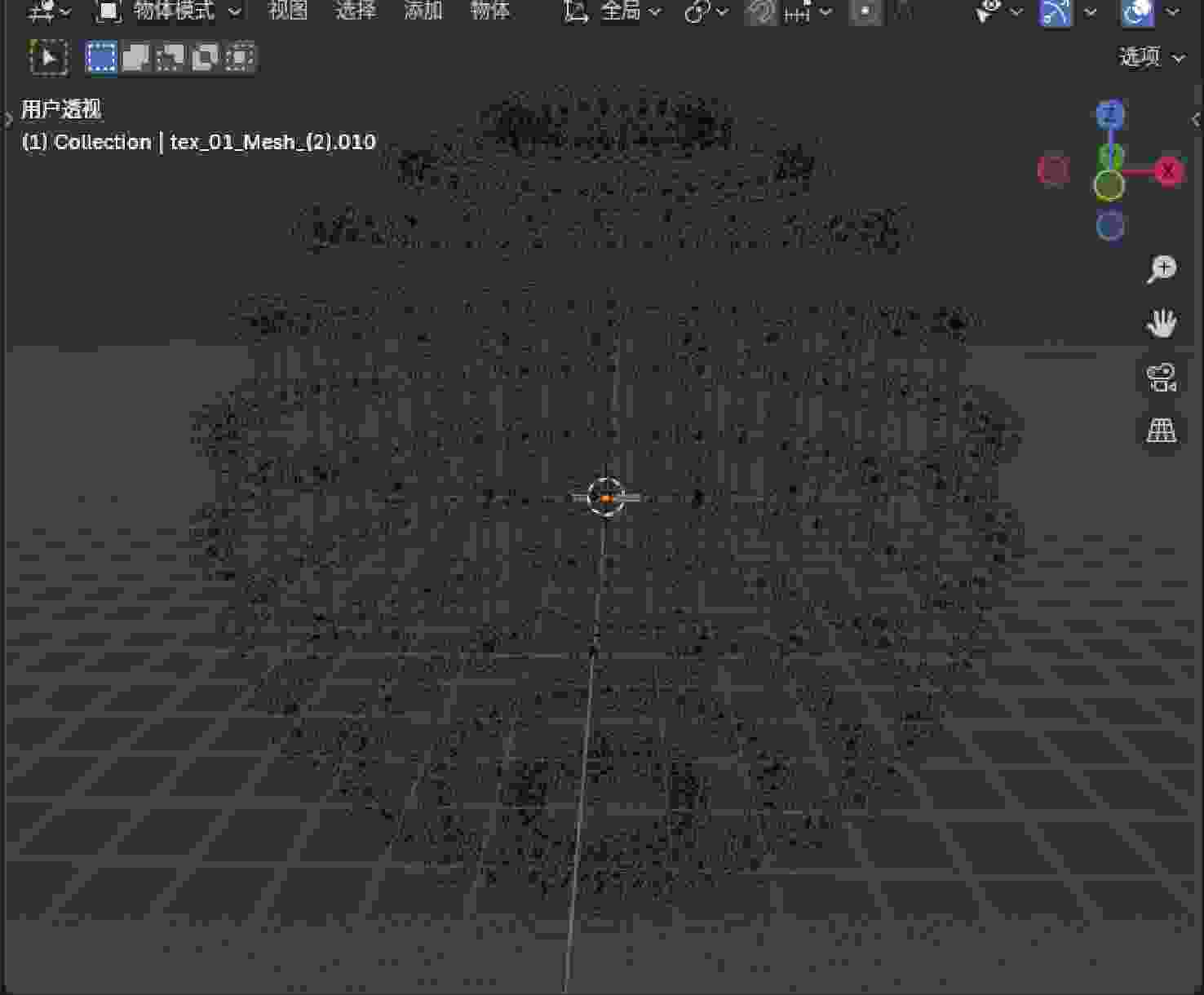Toggle show gizmo button
Screen dimensions: 1204x995
pos(1055,12)
